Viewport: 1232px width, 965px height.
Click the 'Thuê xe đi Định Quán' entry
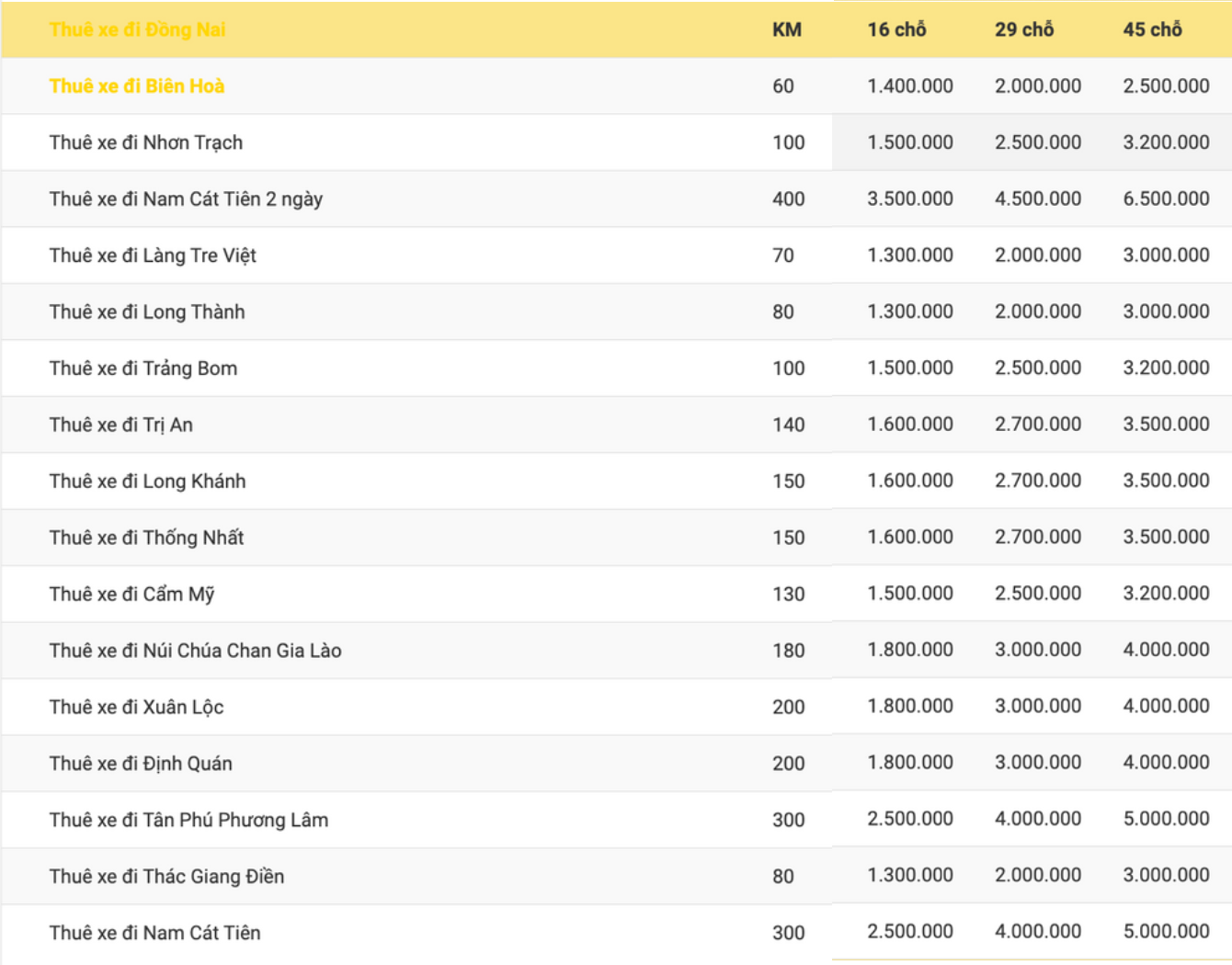(x=141, y=764)
